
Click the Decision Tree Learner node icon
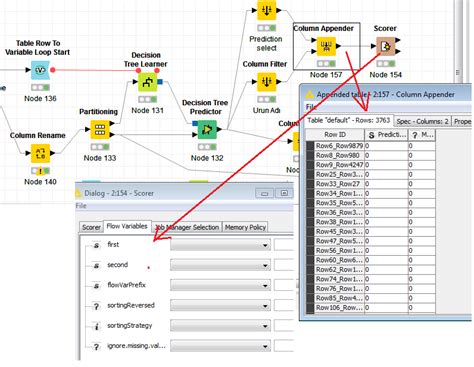147,82
